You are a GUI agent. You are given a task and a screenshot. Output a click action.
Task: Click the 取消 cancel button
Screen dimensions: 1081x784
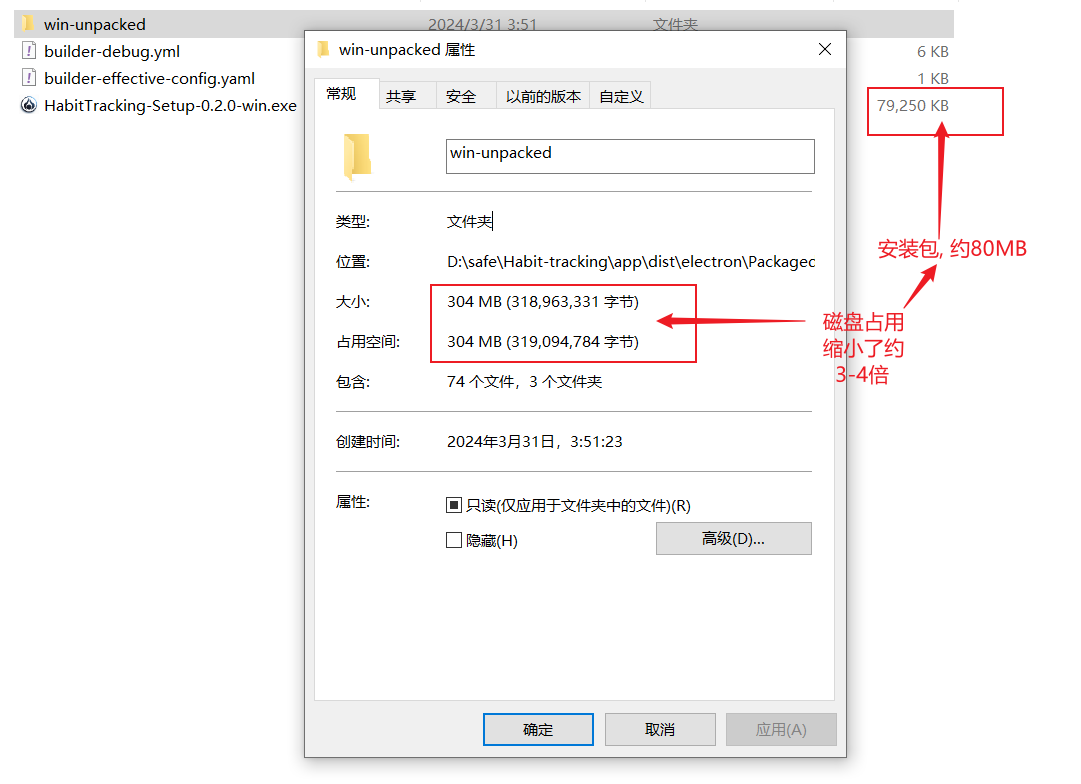660,730
